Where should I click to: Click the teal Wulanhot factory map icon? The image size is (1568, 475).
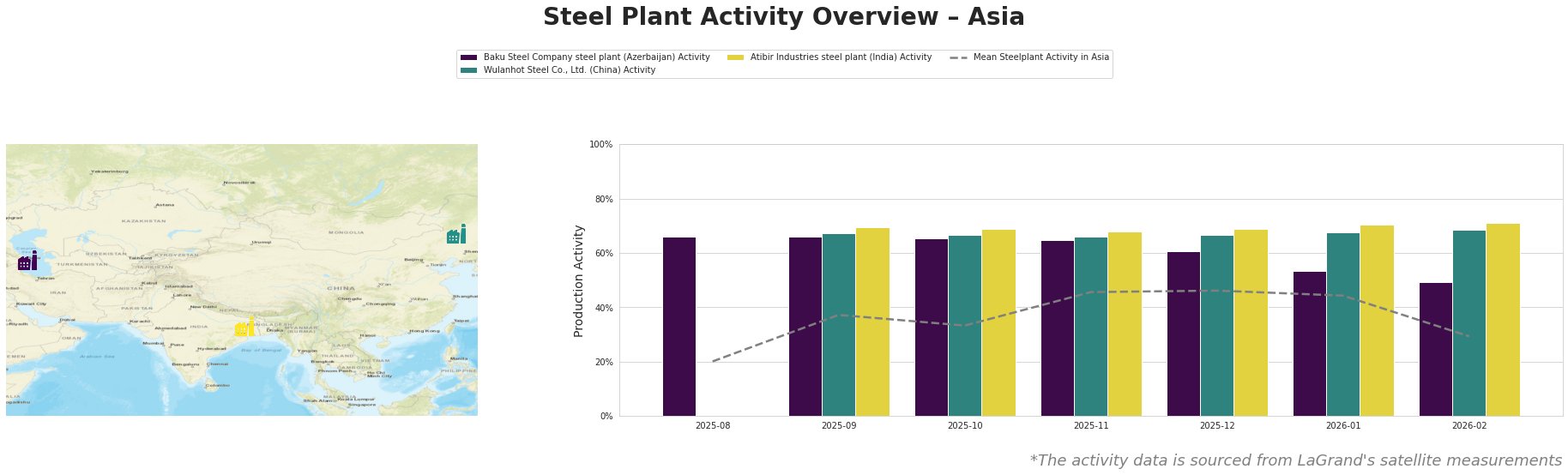click(x=456, y=234)
